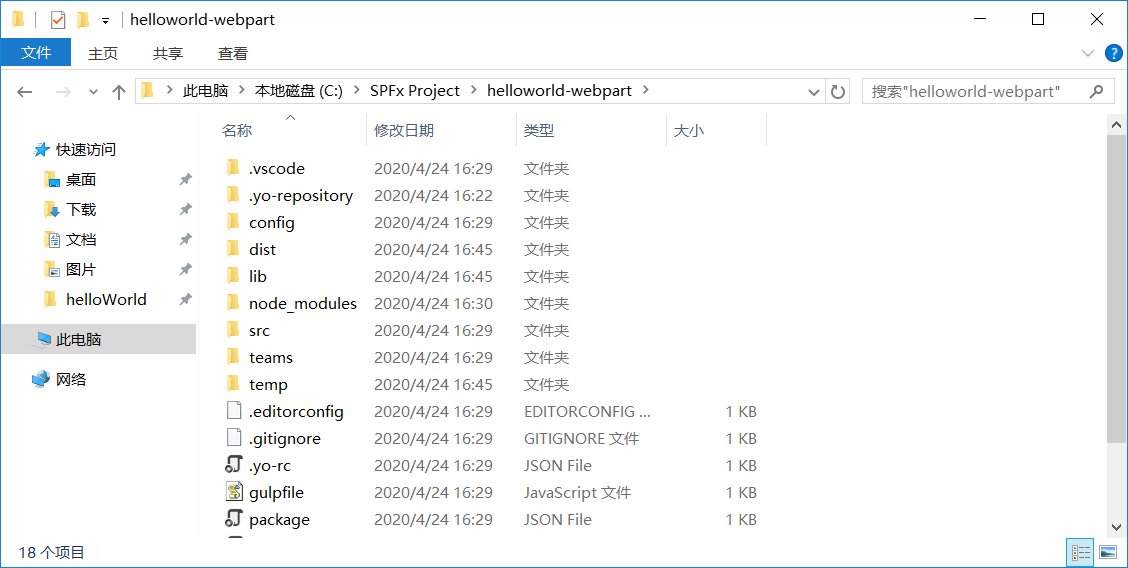Image resolution: width=1128 pixels, height=568 pixels.
Task: Click the .vscode folder icon
Action: point(233,168)
